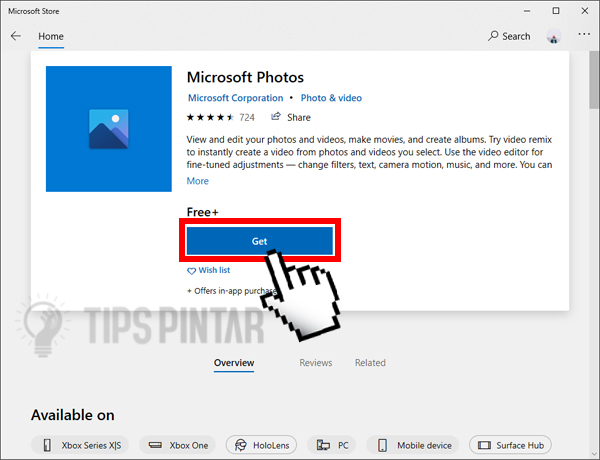This screenshot has height=460, width=600.
Task: Open Microsoft Corporation publisher link
Action: [235, 98]
